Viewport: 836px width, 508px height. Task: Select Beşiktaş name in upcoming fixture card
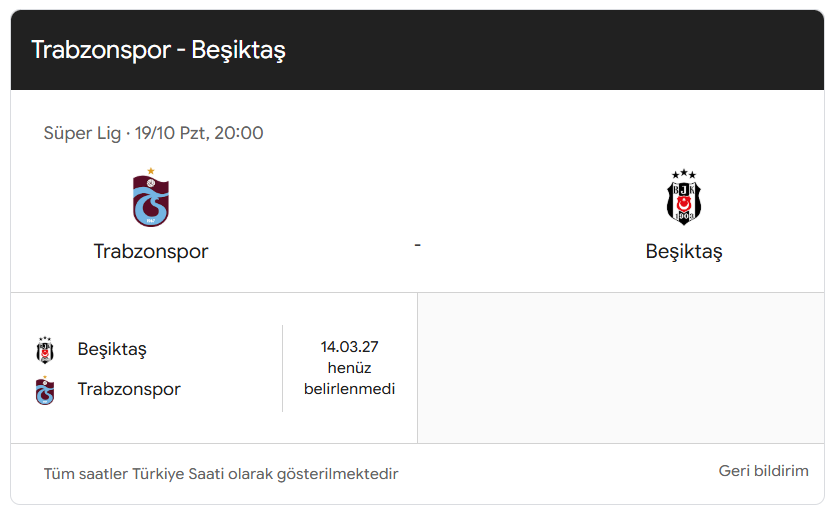[x=112, y=349]
